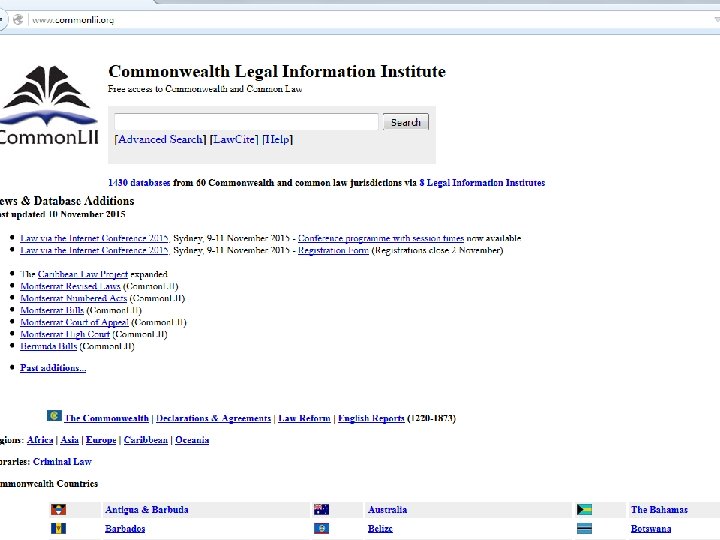Click the Barbados flag icon

58,529
